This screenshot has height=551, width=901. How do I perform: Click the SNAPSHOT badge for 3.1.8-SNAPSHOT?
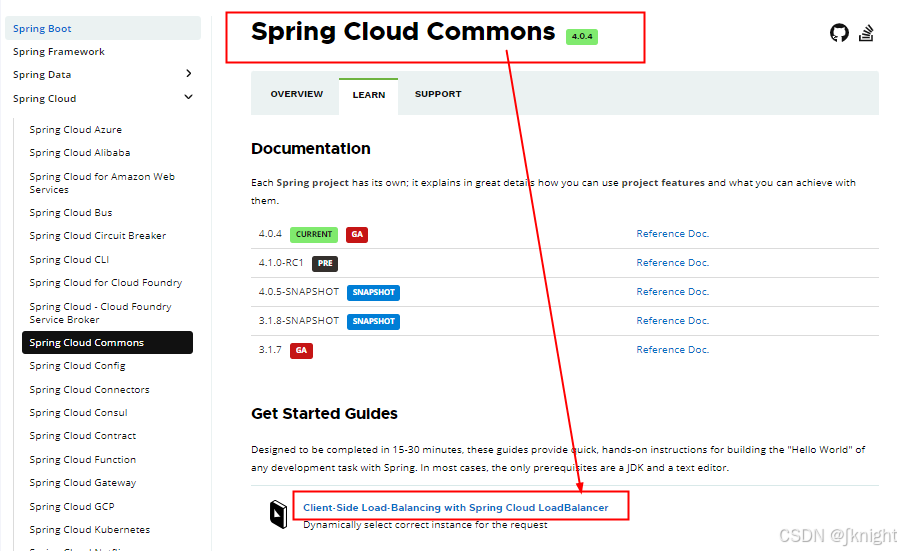(374, 321)
